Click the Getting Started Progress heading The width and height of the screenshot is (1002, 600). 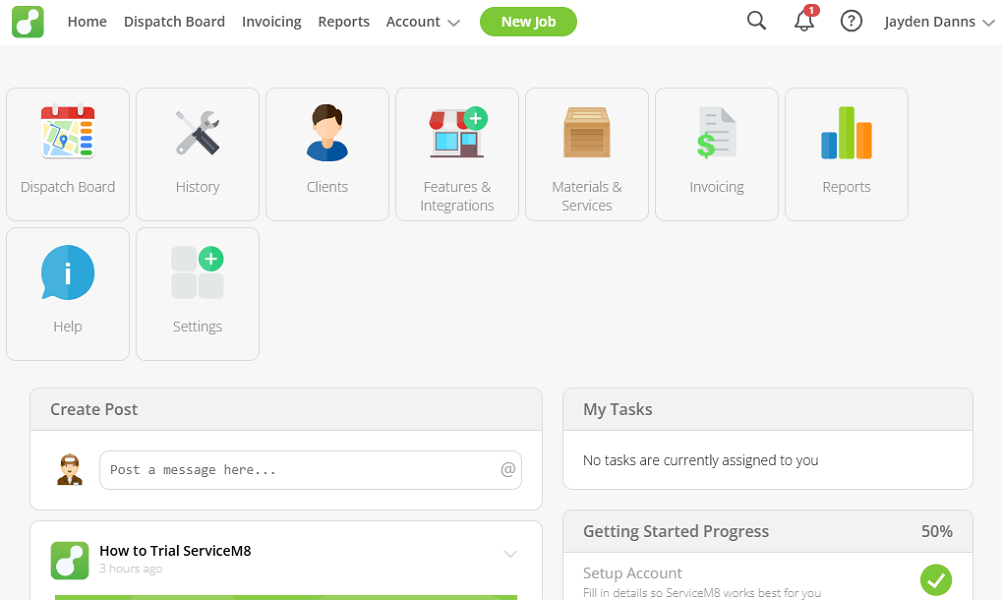(x=676, y=532)
